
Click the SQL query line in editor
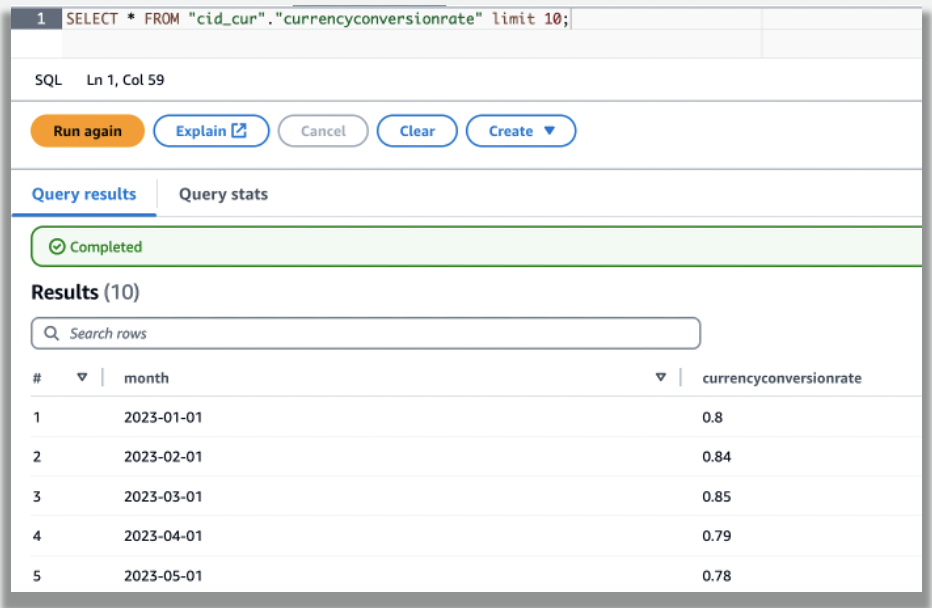point(317,19)
